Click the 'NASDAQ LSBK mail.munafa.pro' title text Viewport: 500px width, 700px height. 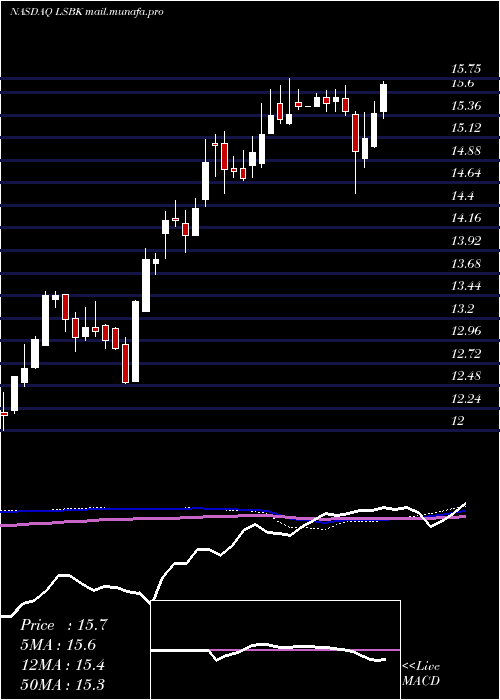coord(86,12)
